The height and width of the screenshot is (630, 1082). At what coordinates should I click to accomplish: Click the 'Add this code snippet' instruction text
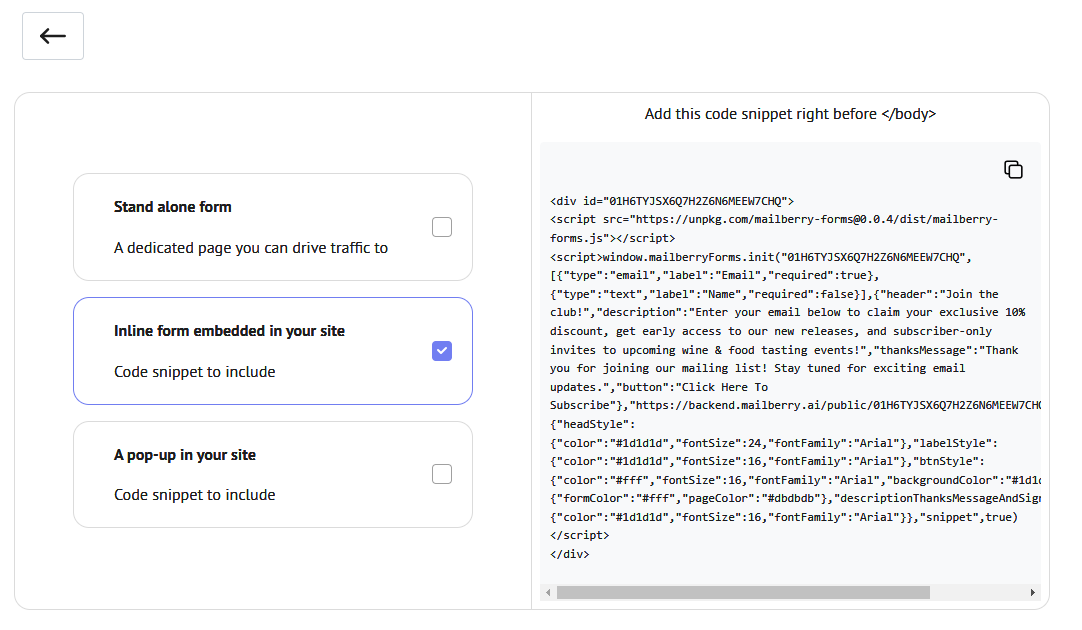[x=790, y=114]
